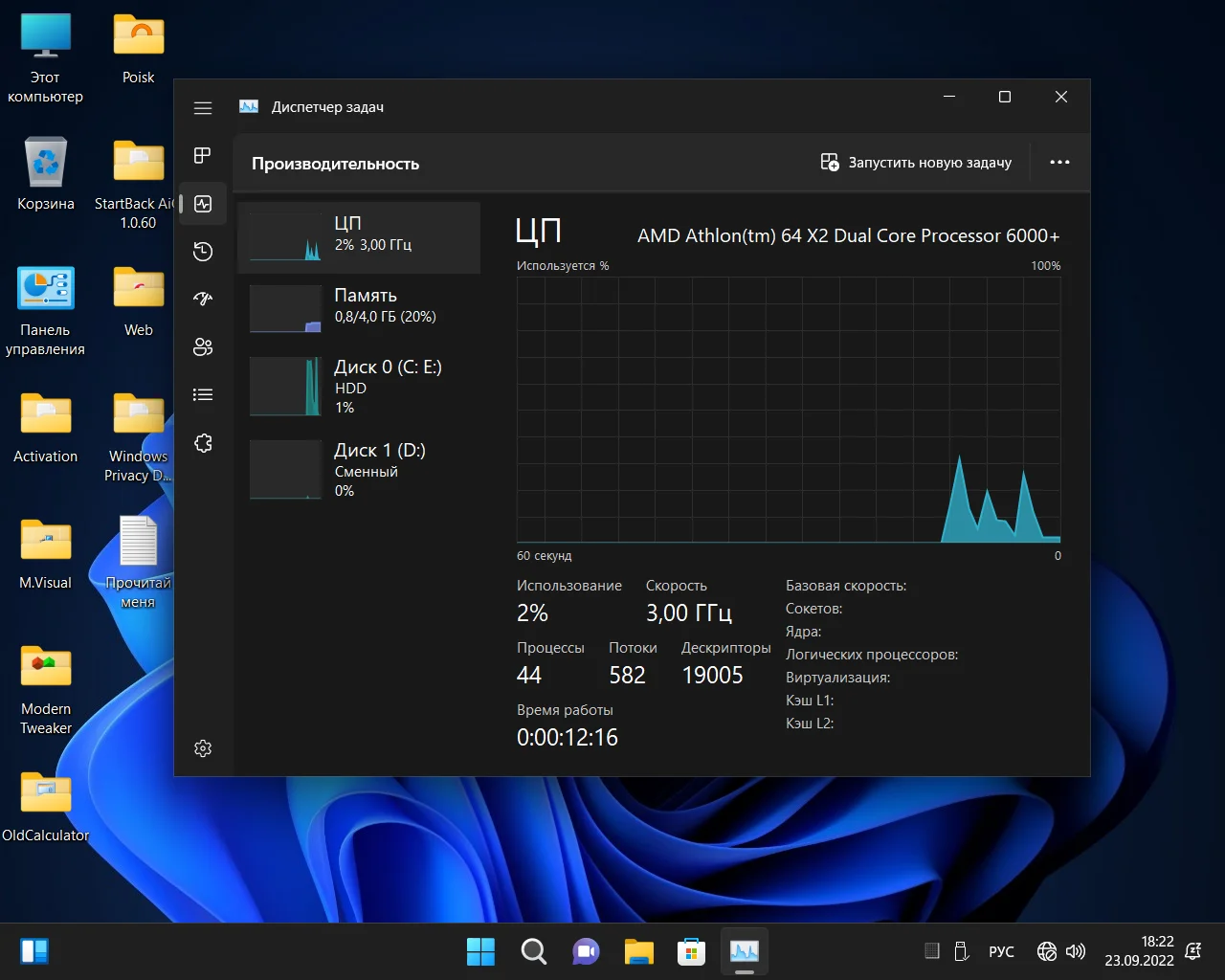Open the Processes page in sidebar

coord(203,155)
